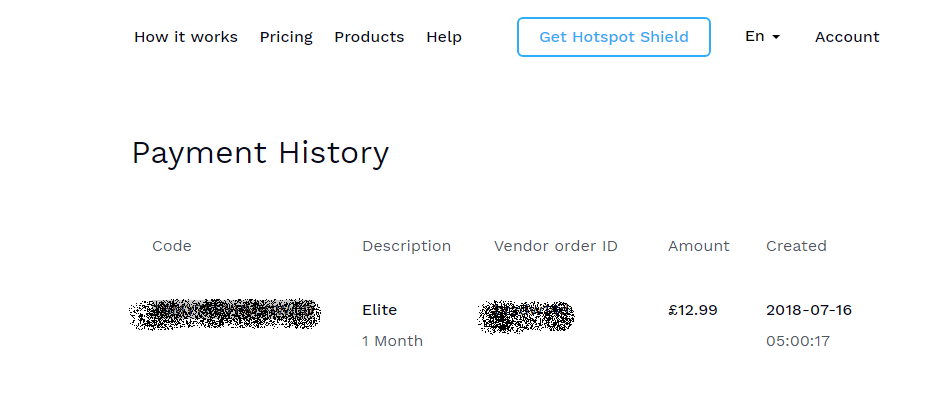Click the Get Hotspot Shield button
This screenshot has height=395, width=944.
pyautogui.click(x=613, y=37)
